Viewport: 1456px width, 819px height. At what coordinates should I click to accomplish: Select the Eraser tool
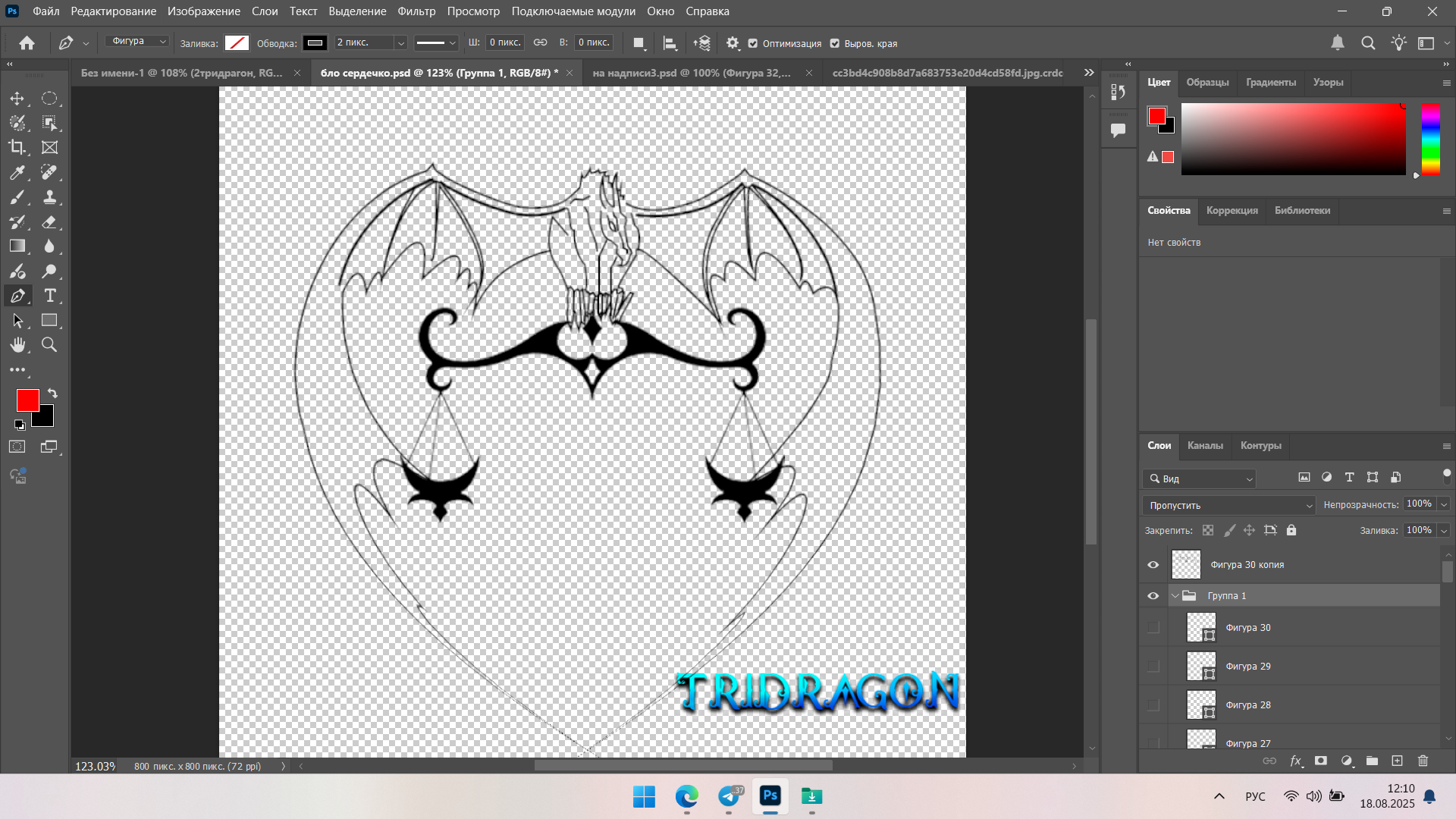pyautogui.click(x=49, y=222)
